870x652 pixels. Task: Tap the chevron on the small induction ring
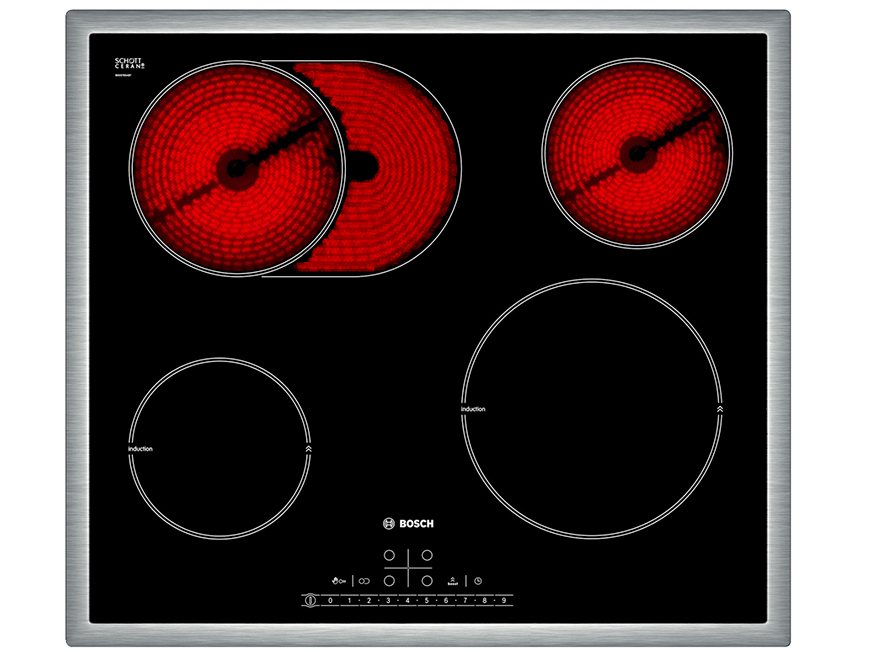(x=307, y=449)
